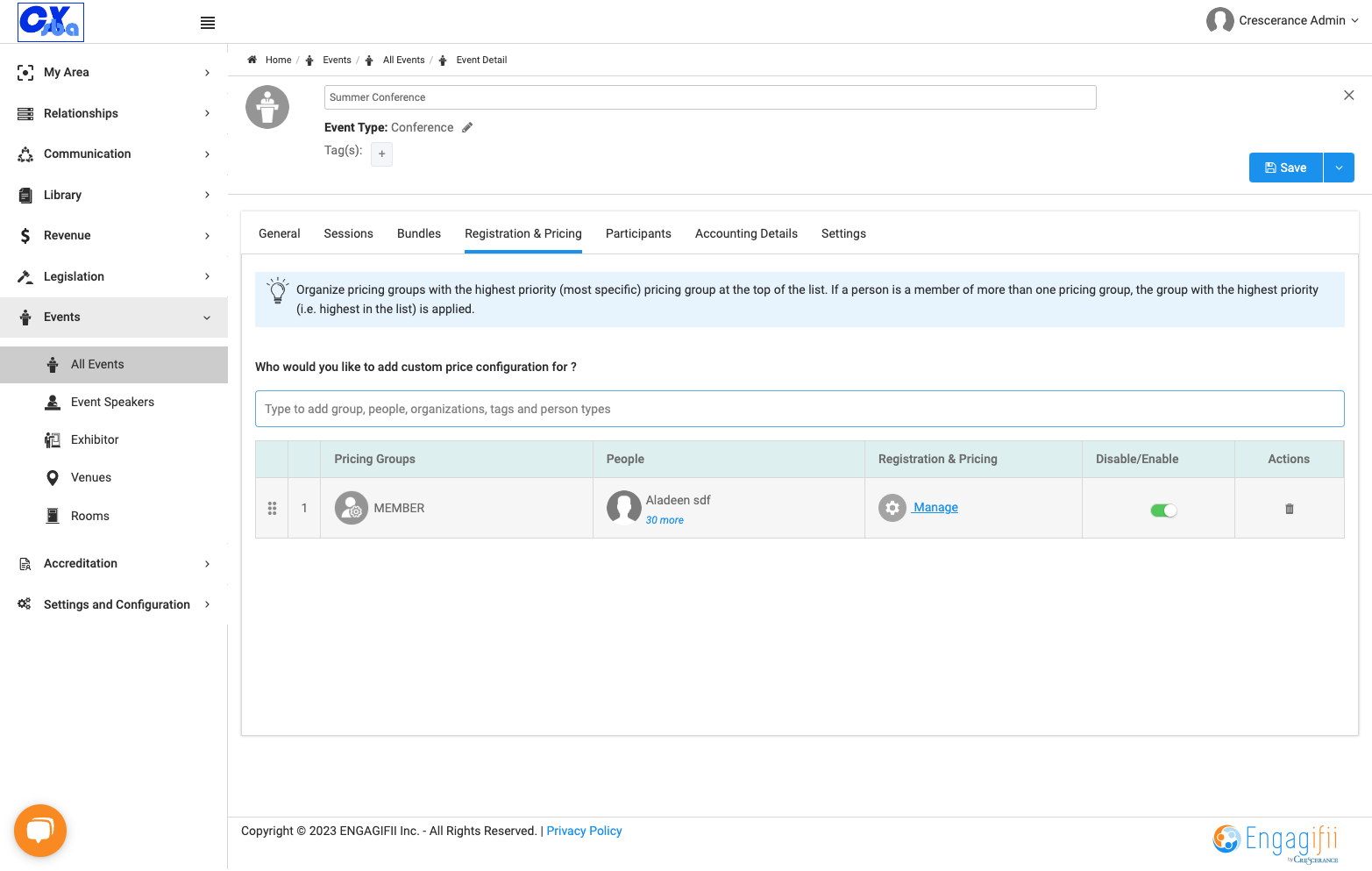Click the hamburger menu icon

click(x=208, y=23)
